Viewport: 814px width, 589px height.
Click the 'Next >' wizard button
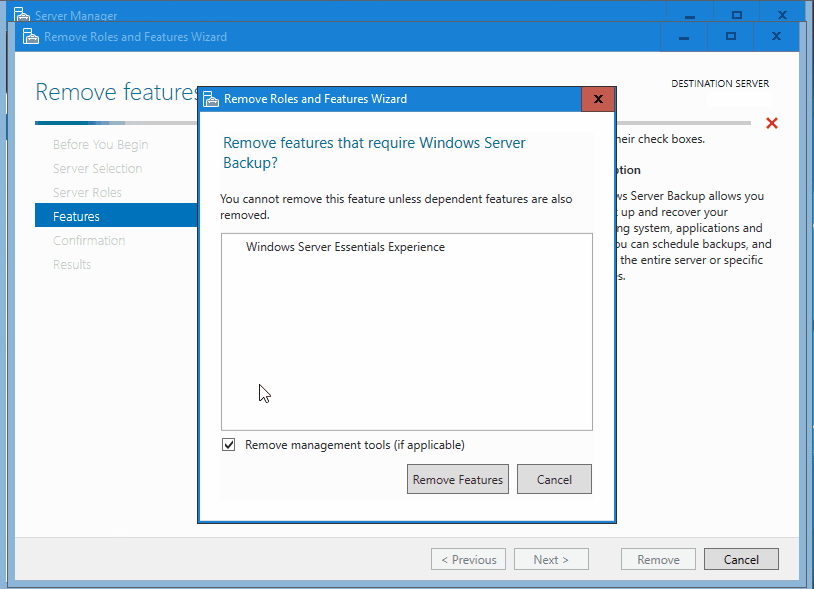point(551,559)
